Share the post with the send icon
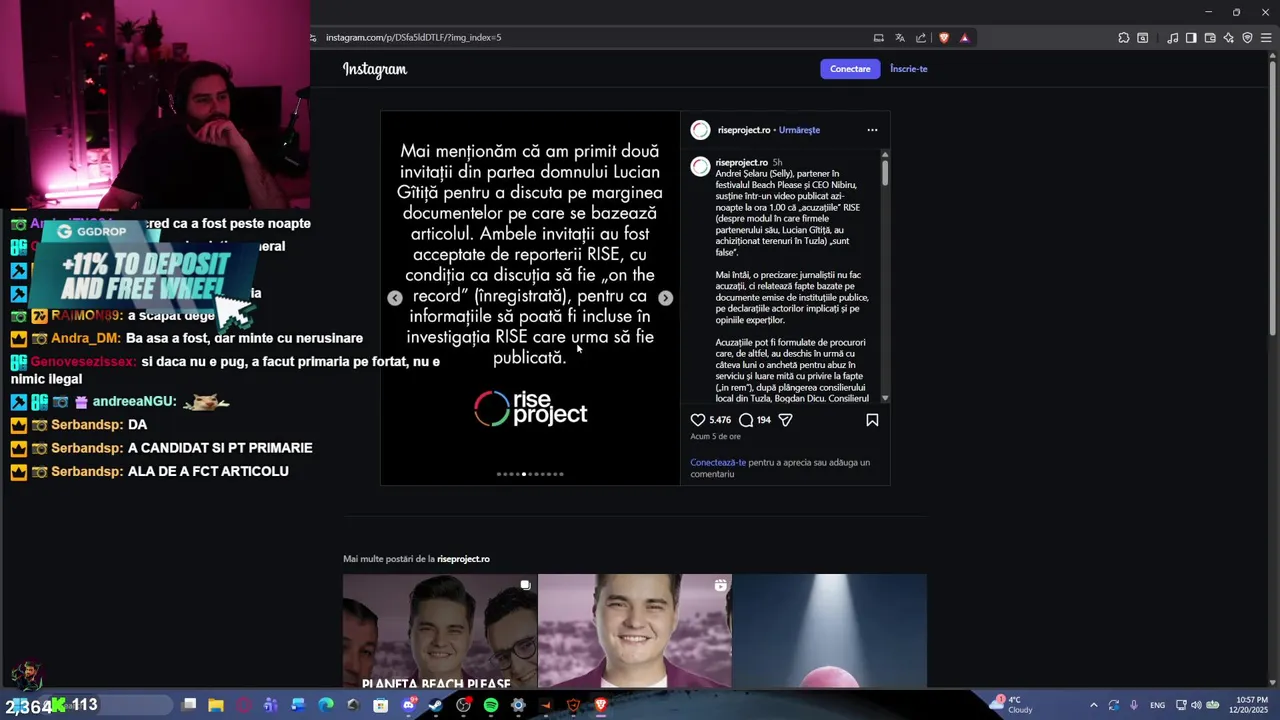1280x720 pixels. pos(785,420)
